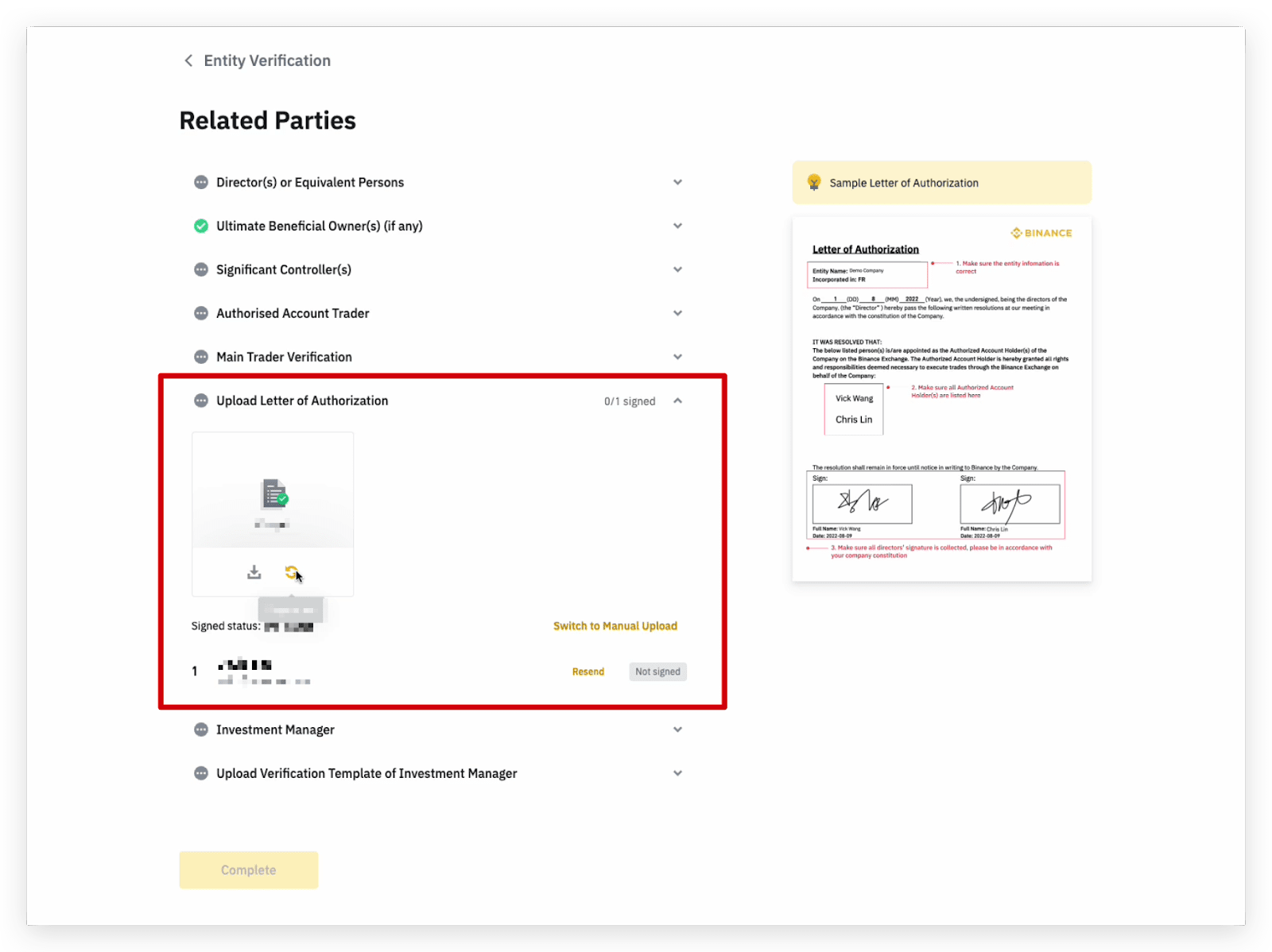Click pending status icon beside Investment Manager
Viewport: 1272px width, 952px height.
(x=201, y=729)
